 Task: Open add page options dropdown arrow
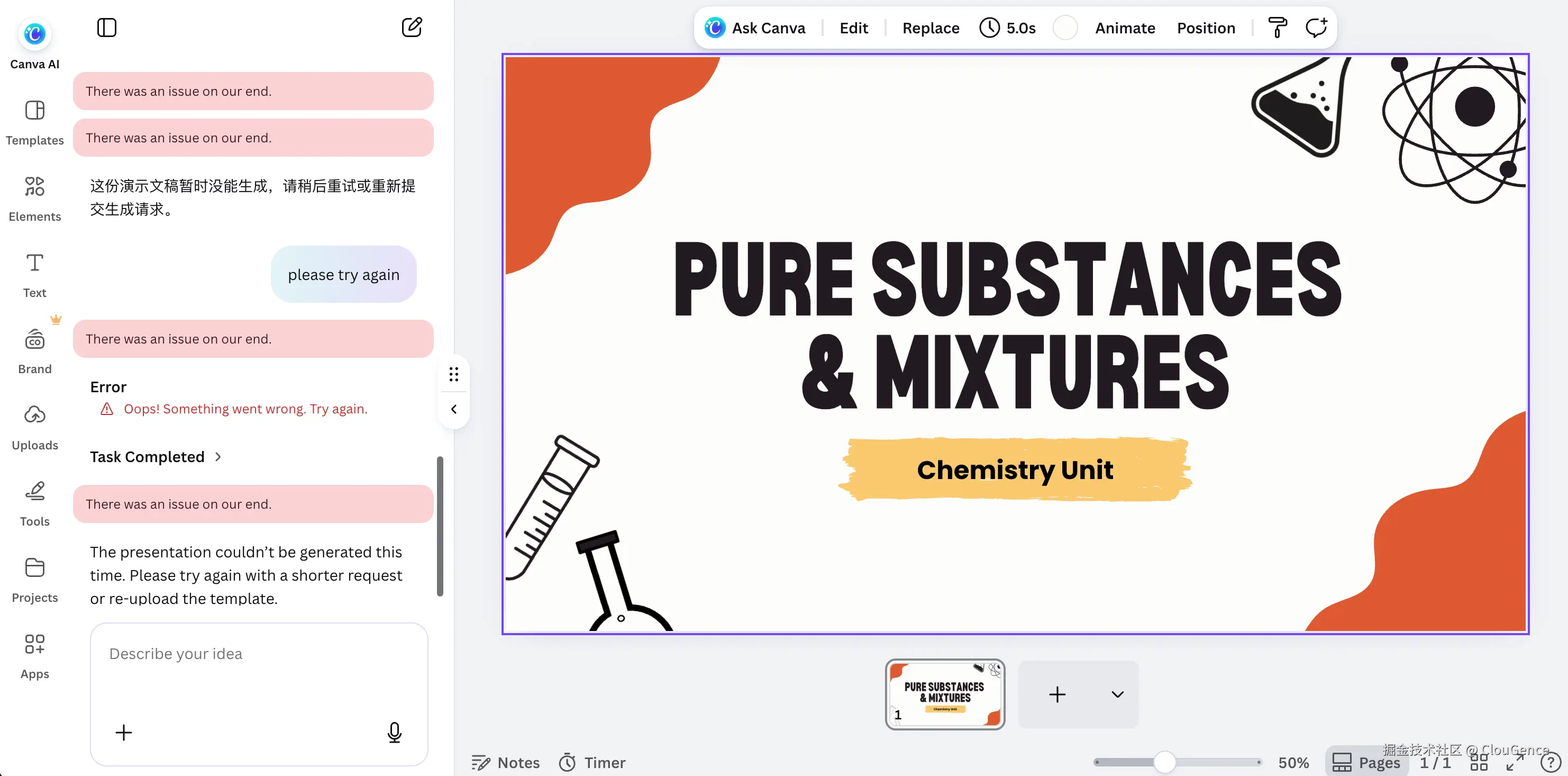[1118, 694]
